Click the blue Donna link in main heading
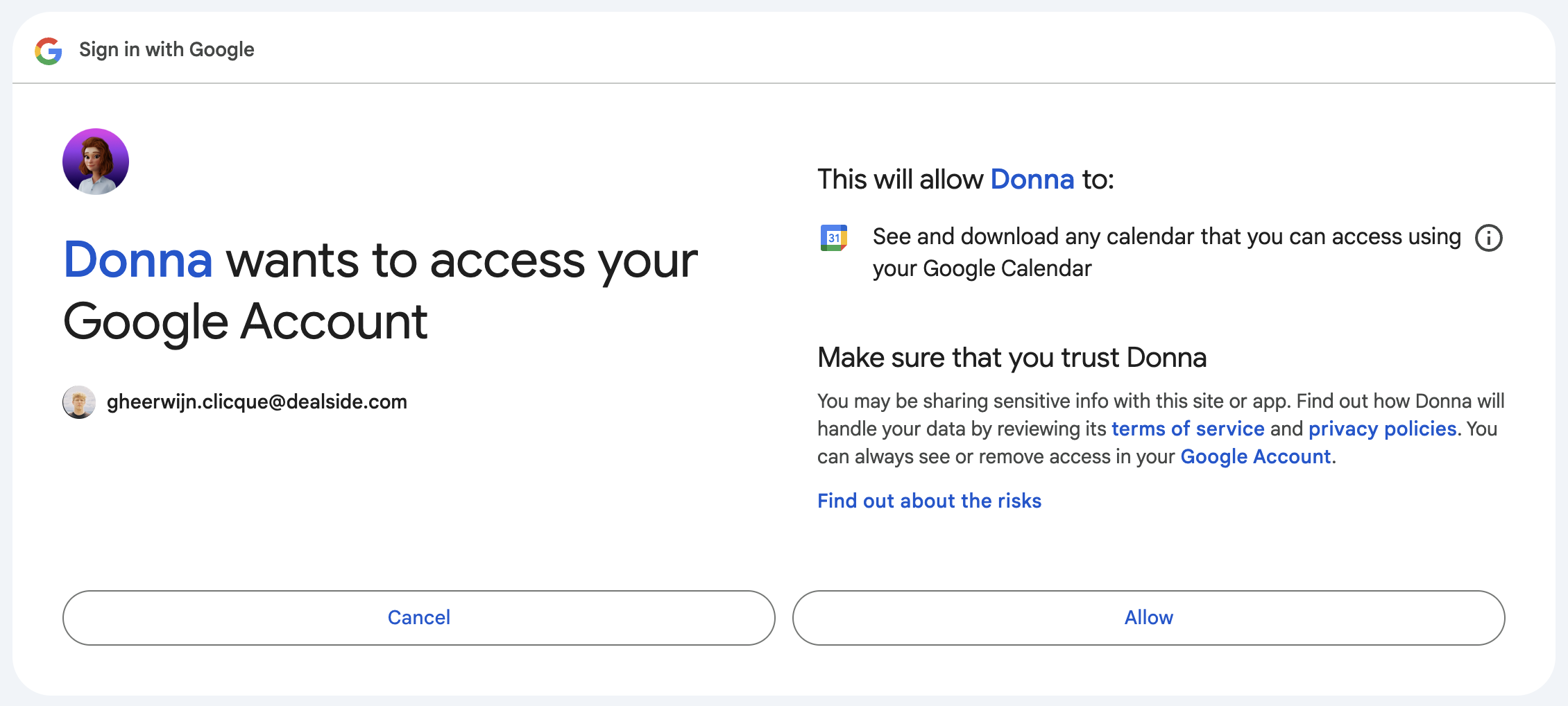Image resolution: width=1568 pixels, height=706 pixels. point(138,261)
